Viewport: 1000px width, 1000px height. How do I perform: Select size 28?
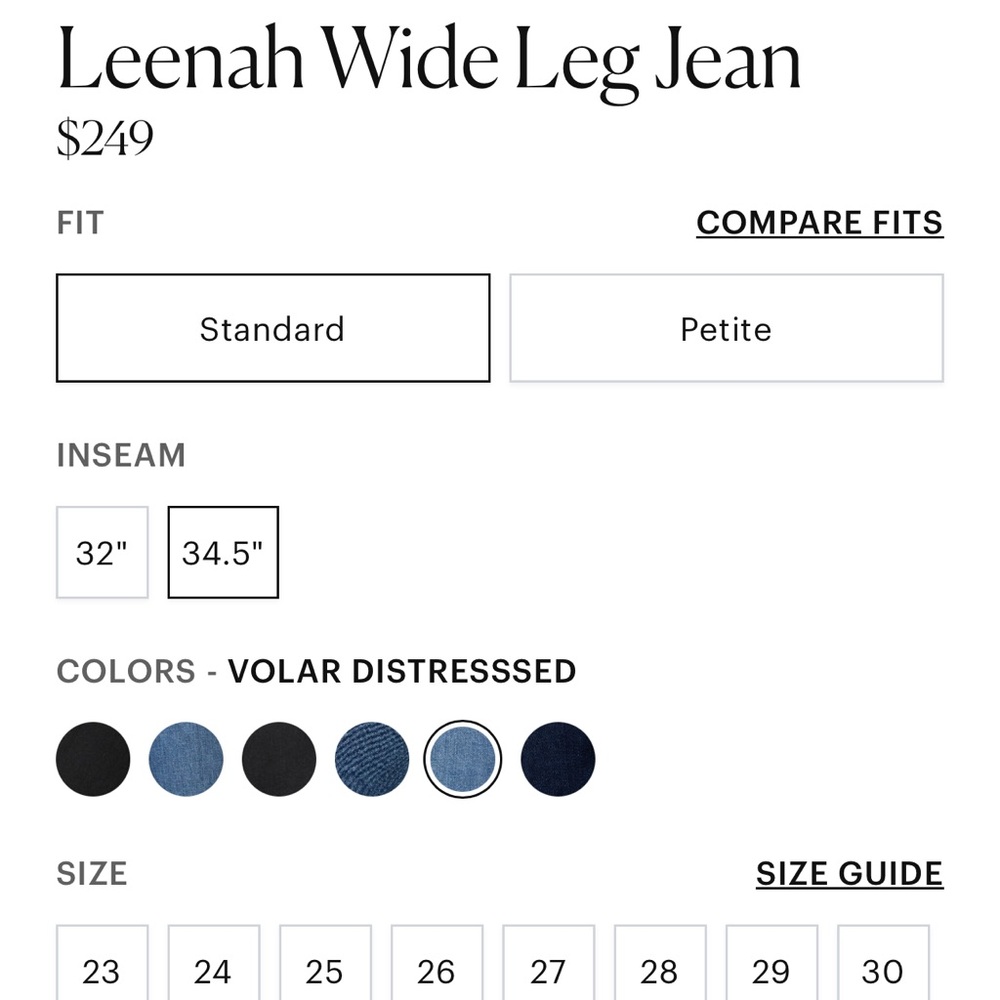coord(658,971)
